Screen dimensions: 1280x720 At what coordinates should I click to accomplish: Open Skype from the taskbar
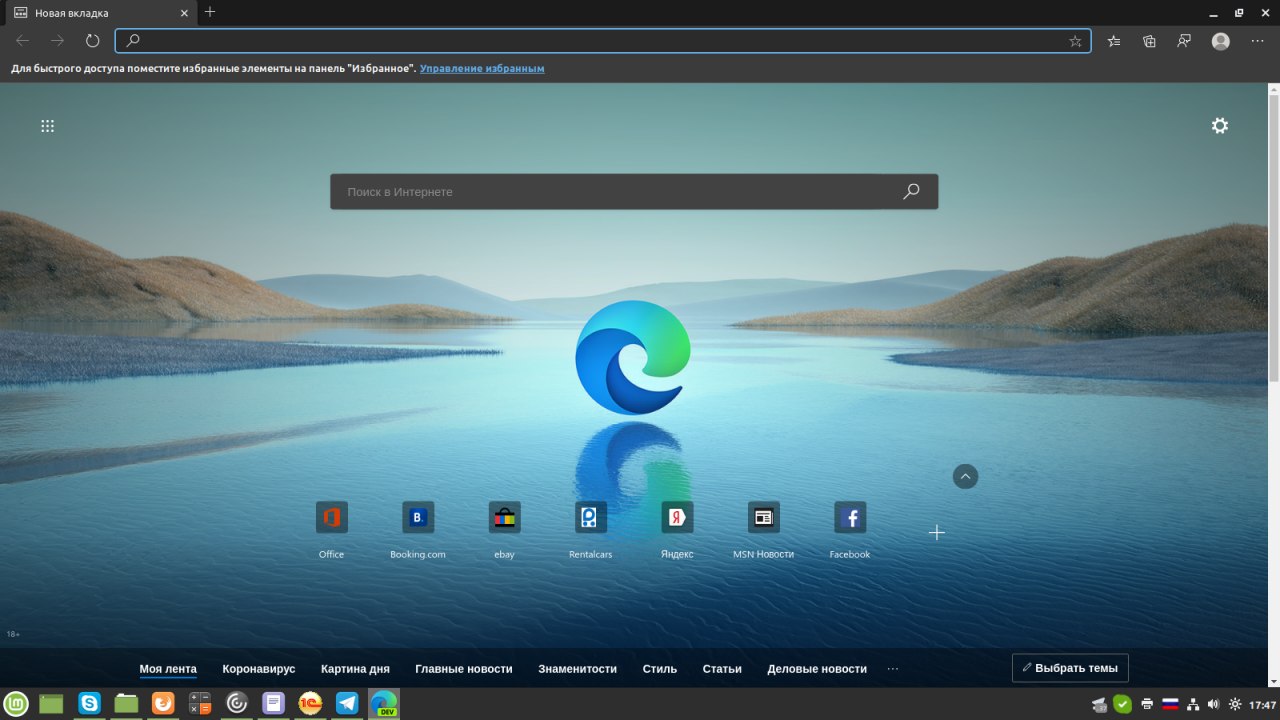pos(89,703)
